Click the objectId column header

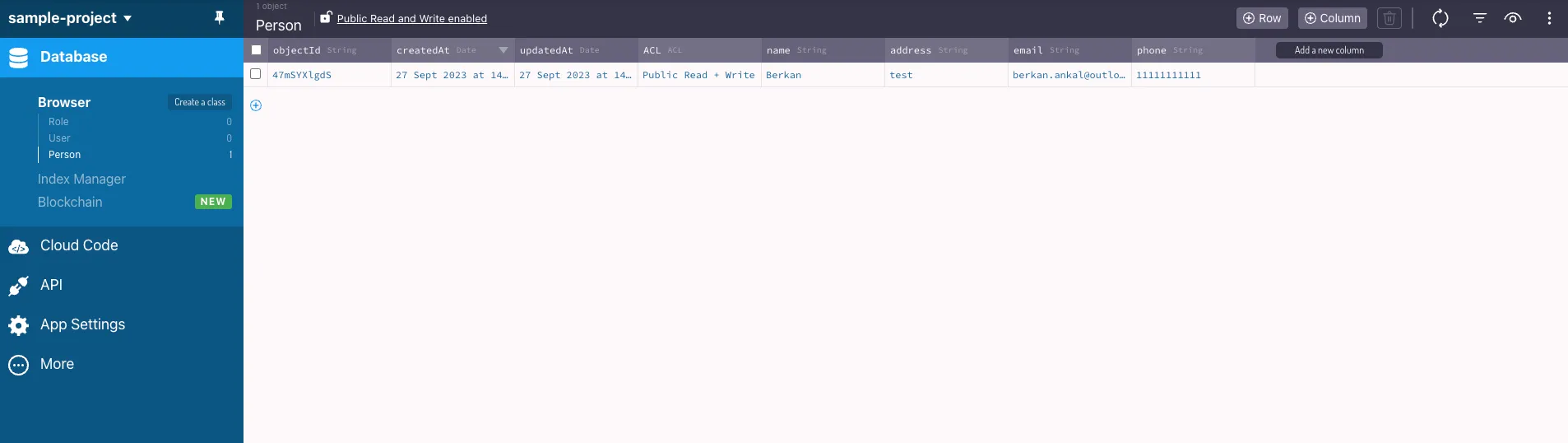point(329,50)
